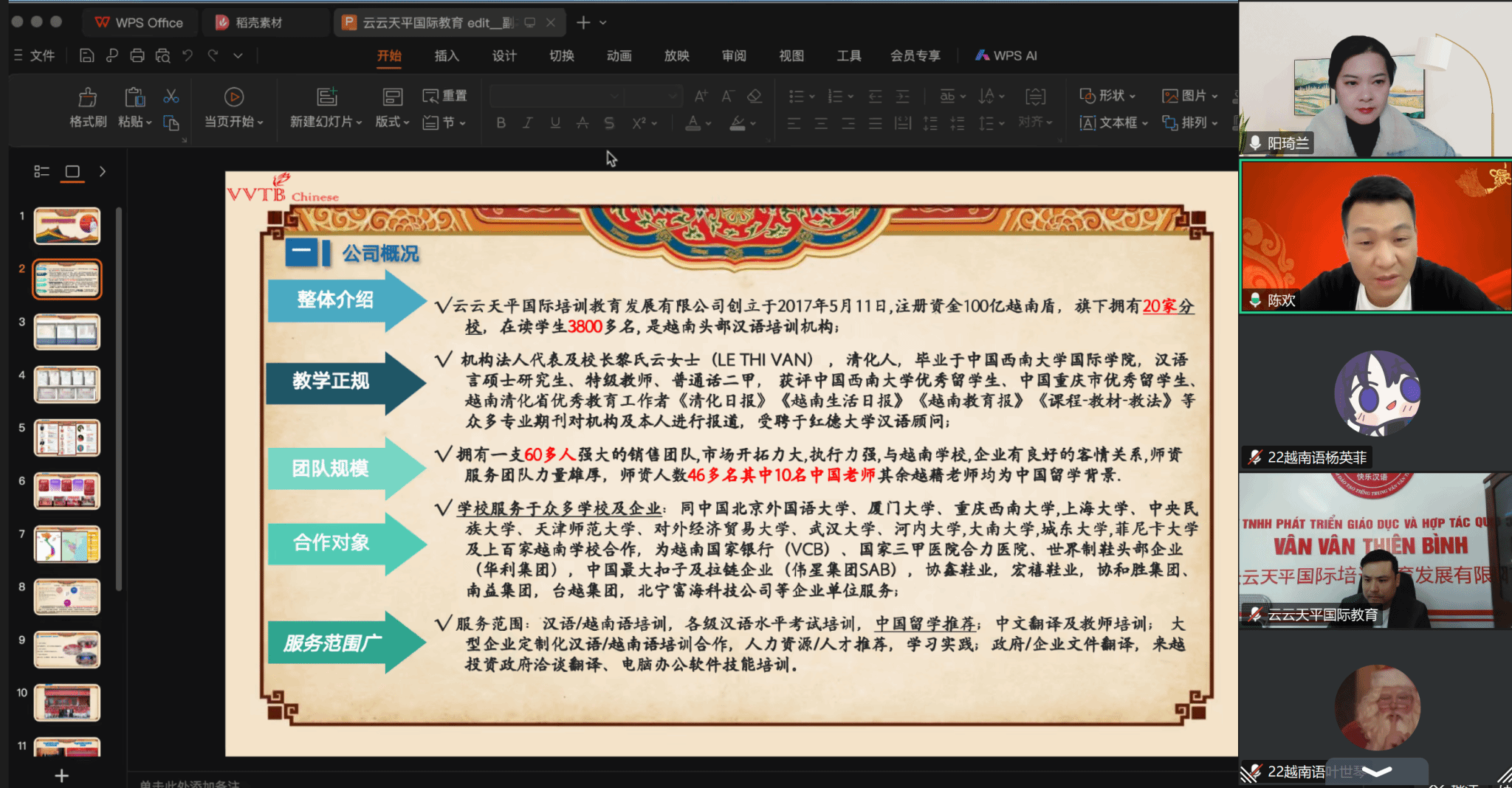
Task: Switch slide panel to outline view
Action: [41, 172]
